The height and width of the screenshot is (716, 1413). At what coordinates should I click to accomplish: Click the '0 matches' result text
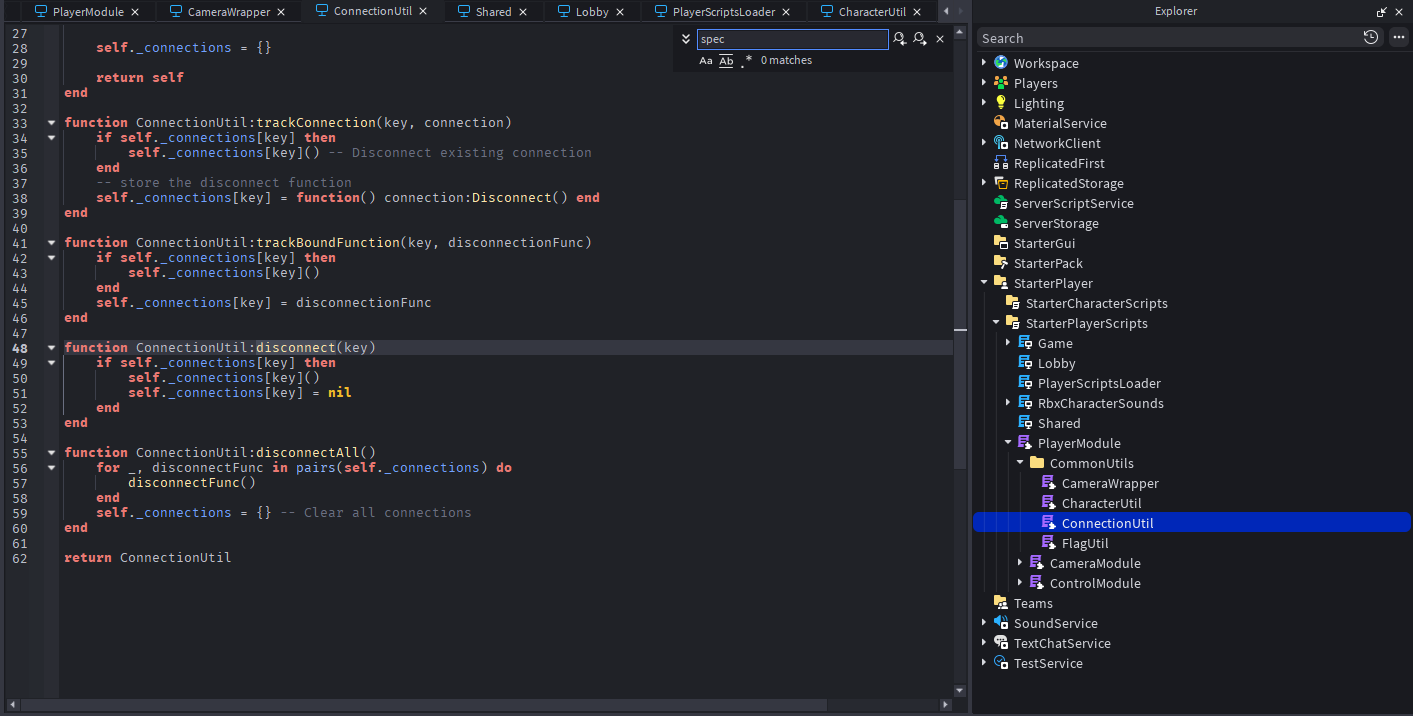[786, 61]
